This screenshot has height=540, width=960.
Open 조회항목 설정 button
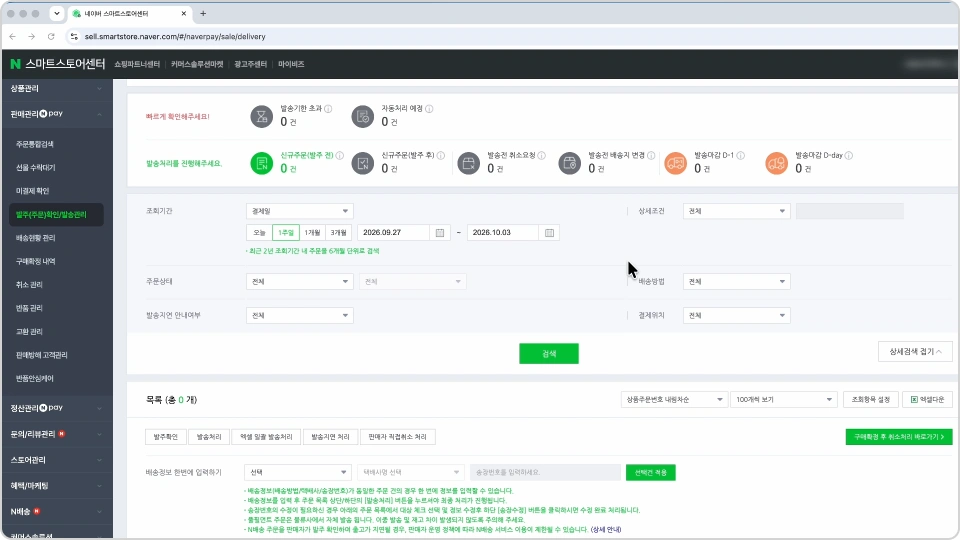tap(871, 400)
